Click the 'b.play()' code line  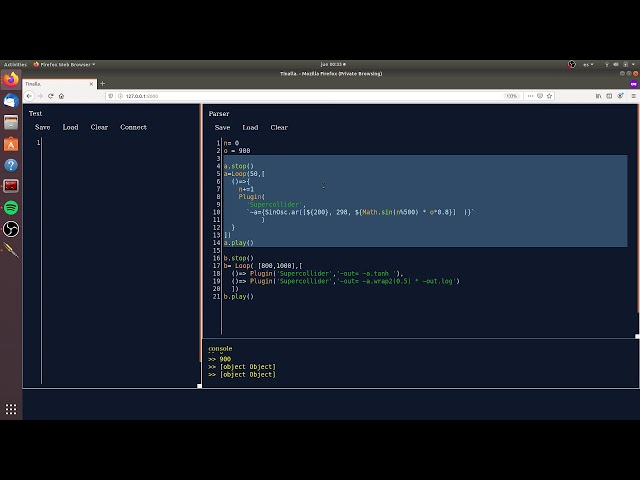pyautogui.click(x=238, y=296)
